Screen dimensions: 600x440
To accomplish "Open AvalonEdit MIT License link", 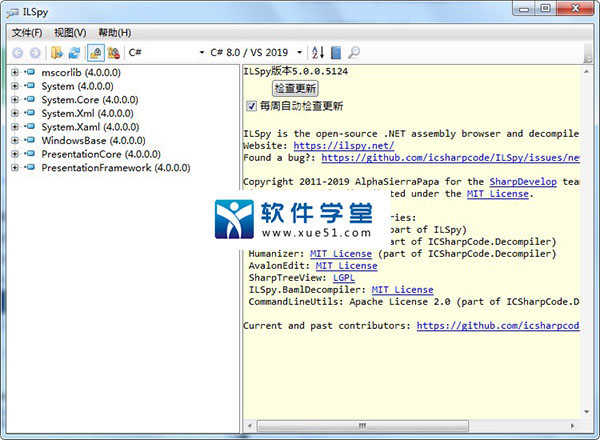I will (346, 266).
